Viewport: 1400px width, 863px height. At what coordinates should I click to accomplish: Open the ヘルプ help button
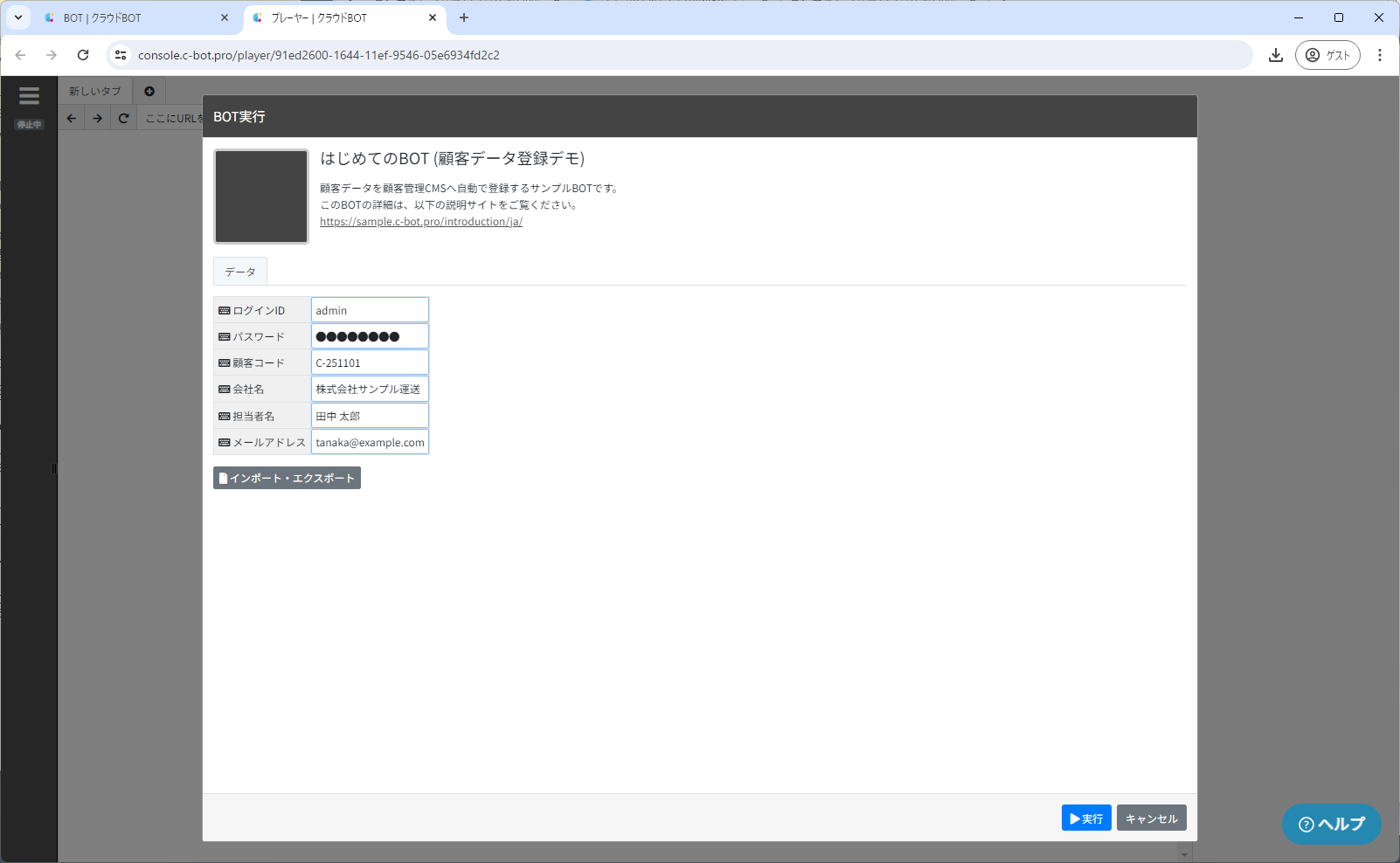tap(1331, 824)
